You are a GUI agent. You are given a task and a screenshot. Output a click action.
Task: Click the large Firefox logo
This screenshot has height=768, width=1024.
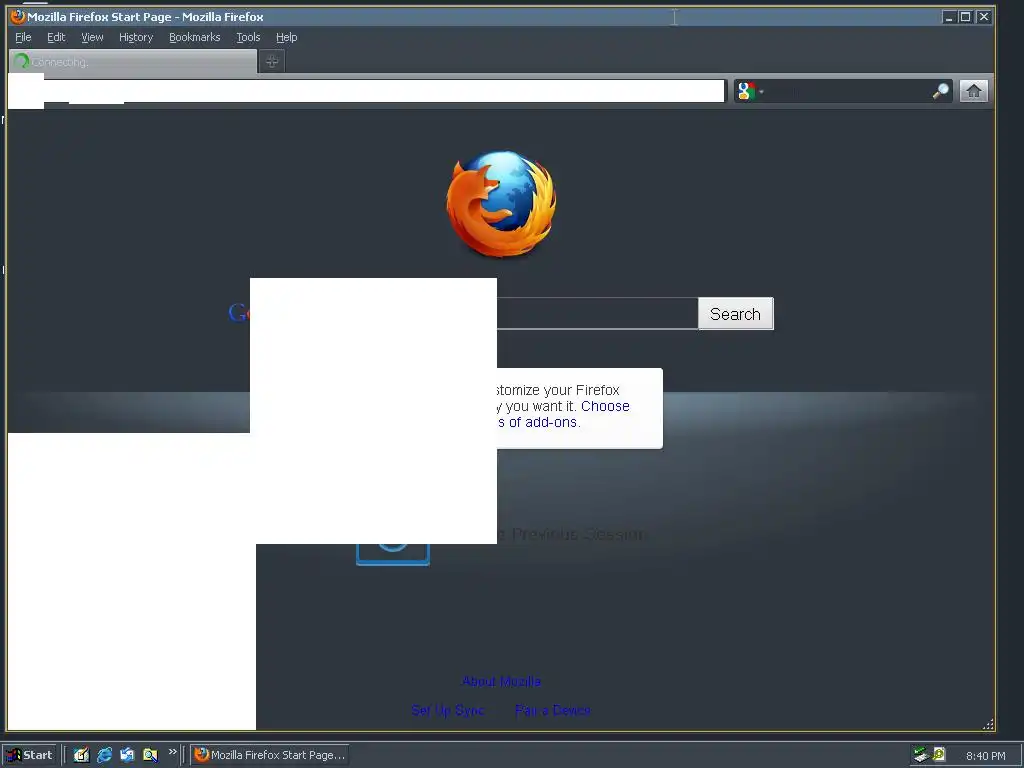(502, 204)
